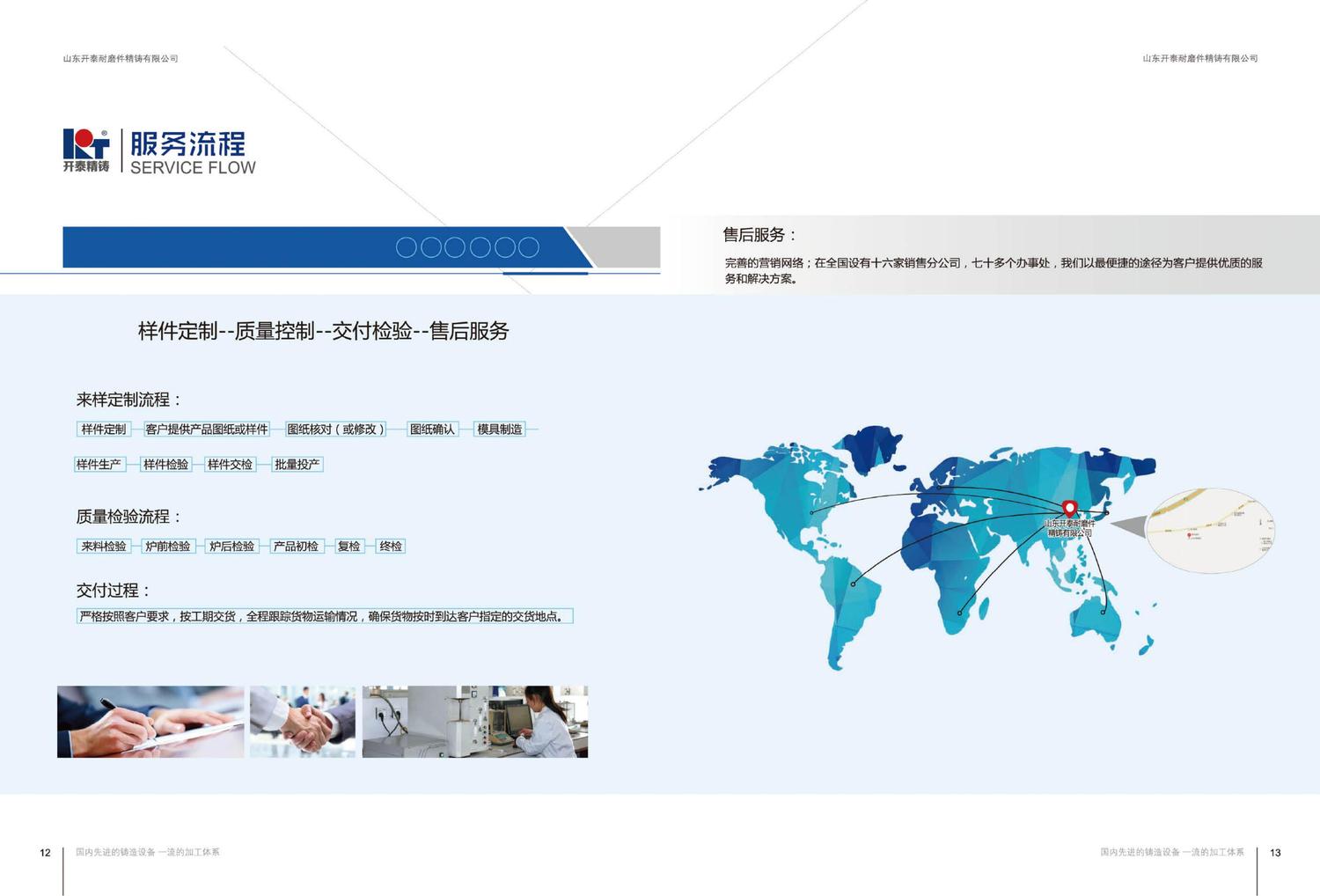This screenshot has width=1320, height=896.
Task: Click the North America endpoint dot on the map
Action: click(x=811, y=512)
